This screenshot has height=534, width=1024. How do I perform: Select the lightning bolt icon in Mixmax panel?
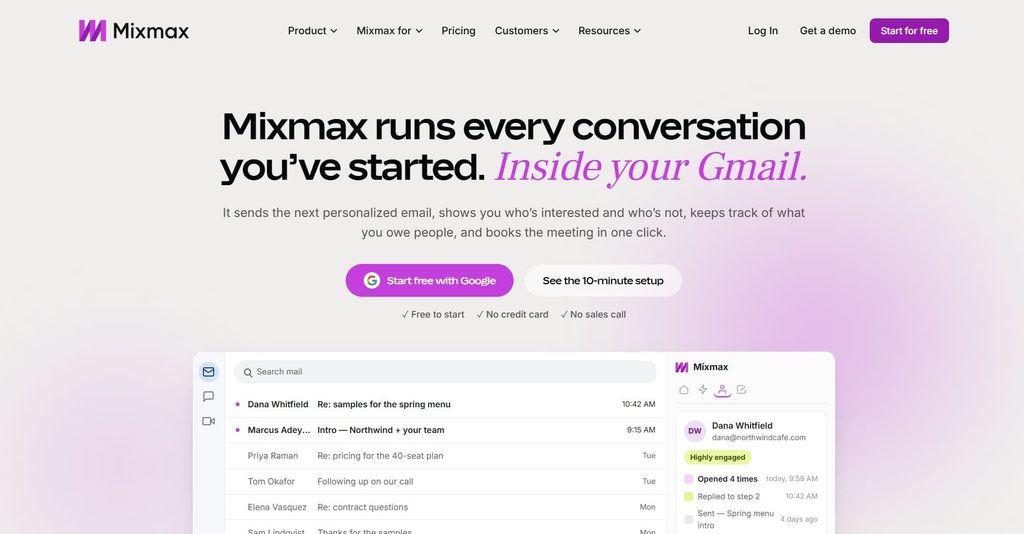point(703,390)
